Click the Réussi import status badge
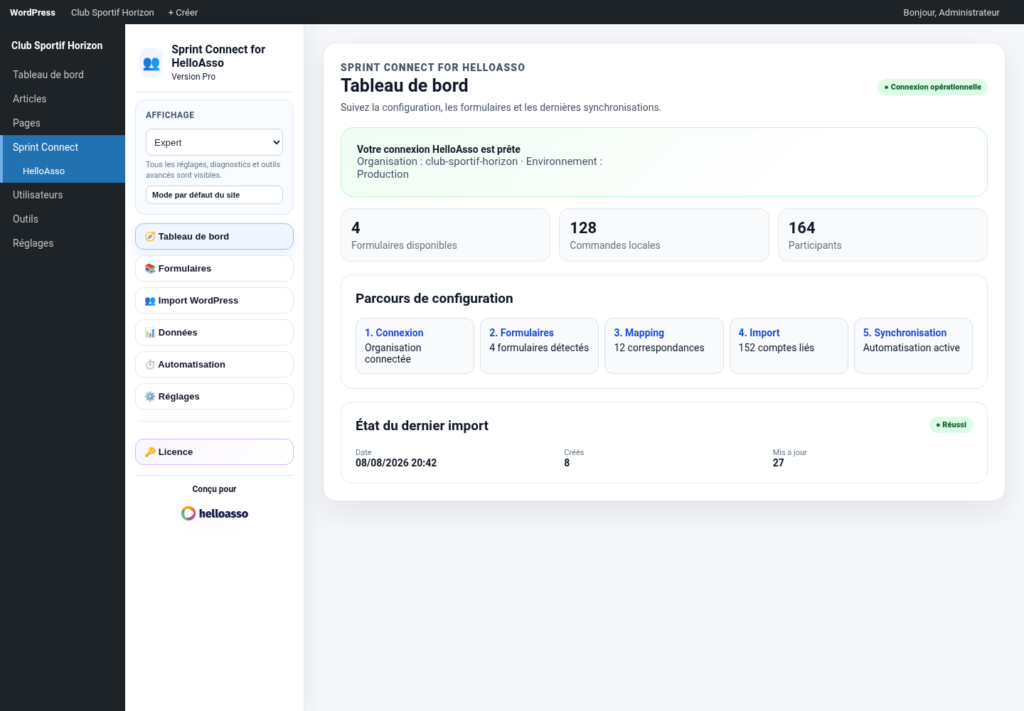Viewport: 1024px width, 711px height. (x=951, y=424)
